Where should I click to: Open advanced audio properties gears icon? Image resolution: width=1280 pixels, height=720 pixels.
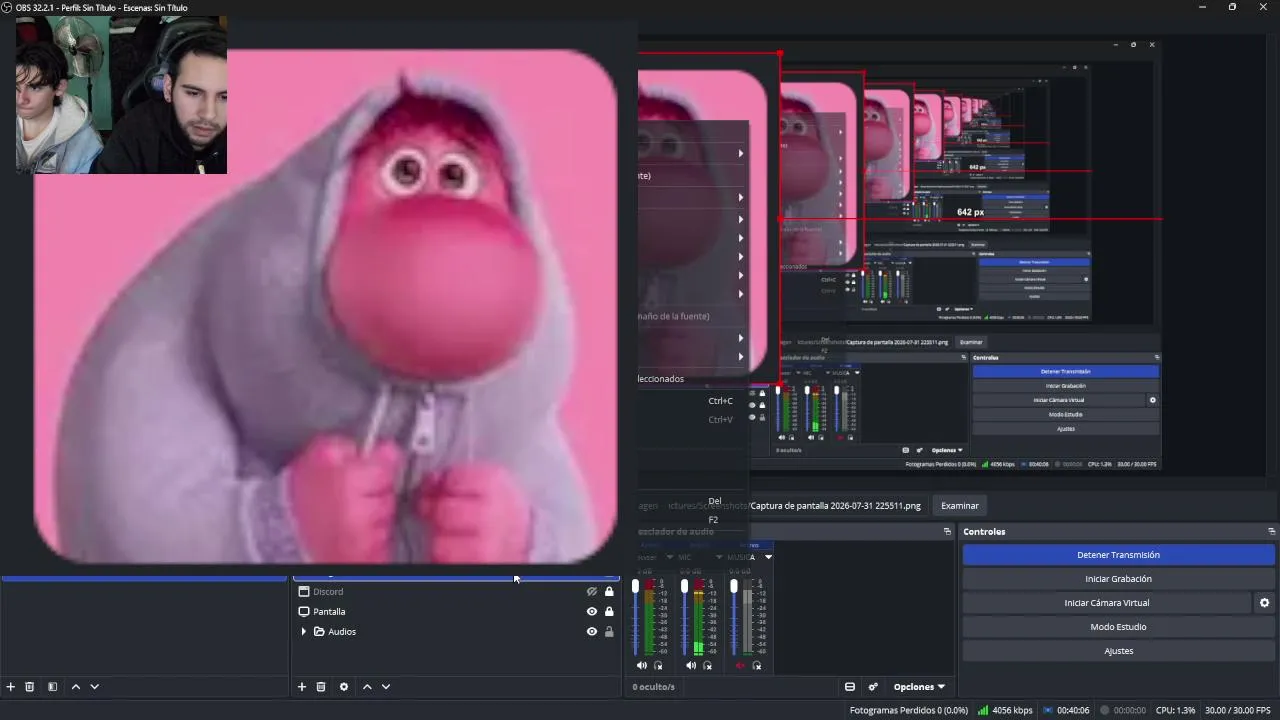tap(873, 687)
